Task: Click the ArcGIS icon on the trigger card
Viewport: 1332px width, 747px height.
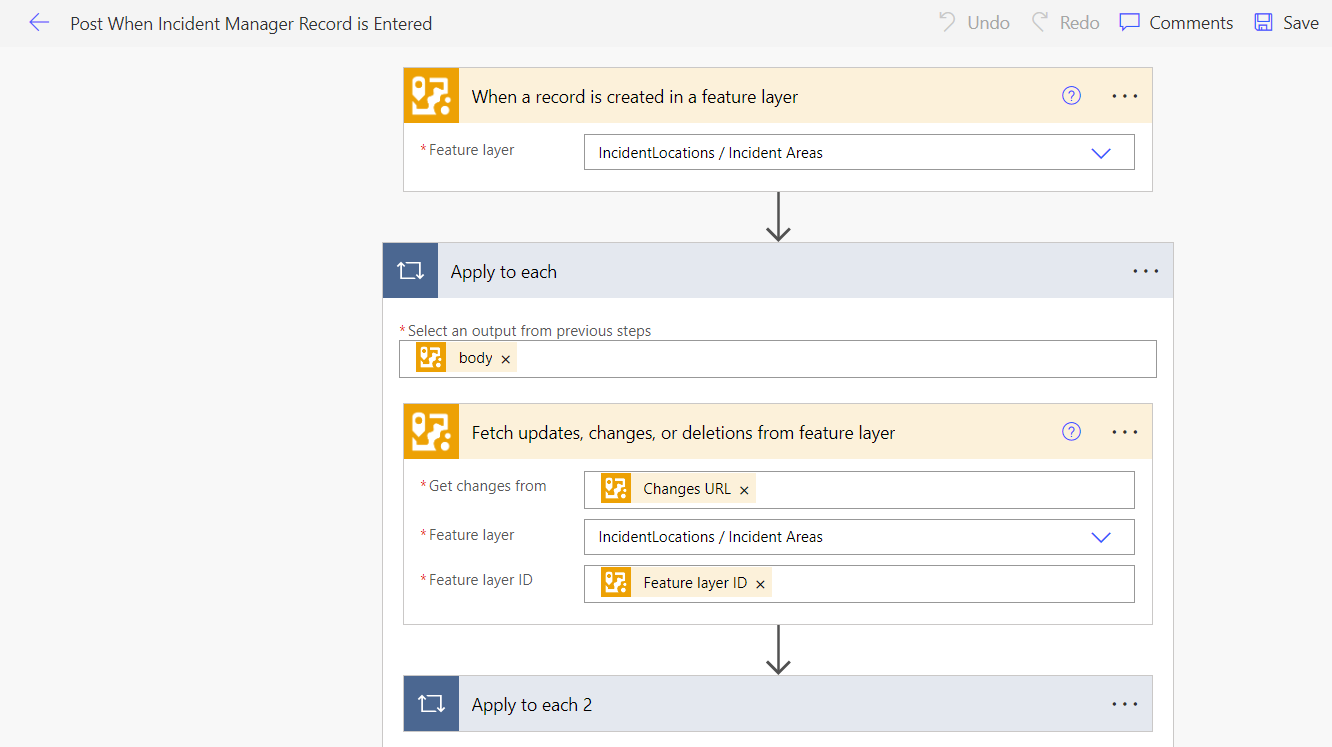Action: pyautogui.click(x=431, y=96)
